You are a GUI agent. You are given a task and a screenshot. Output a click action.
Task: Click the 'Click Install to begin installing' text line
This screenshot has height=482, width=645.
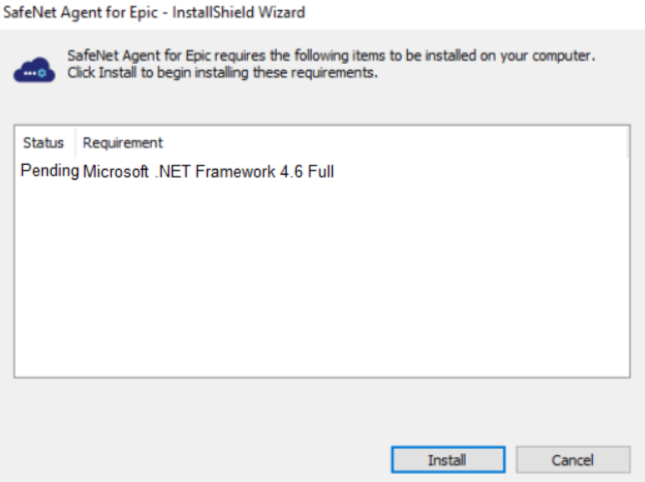222,73
